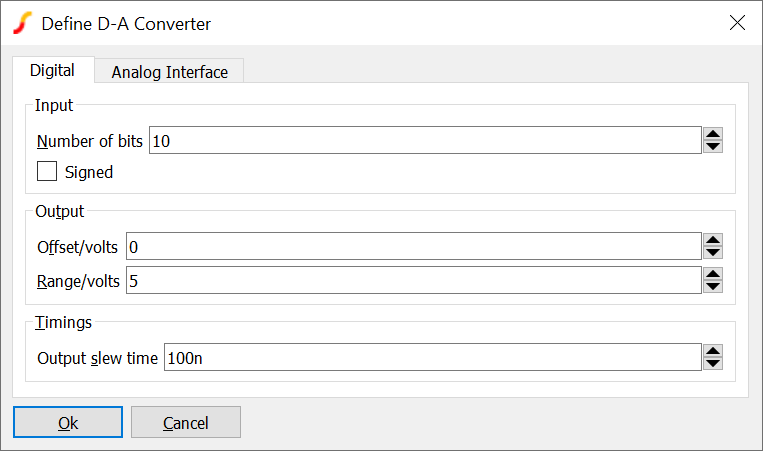763x451 pixels.
Task: Focus the Number of bits field
Action: click(424, 141)
